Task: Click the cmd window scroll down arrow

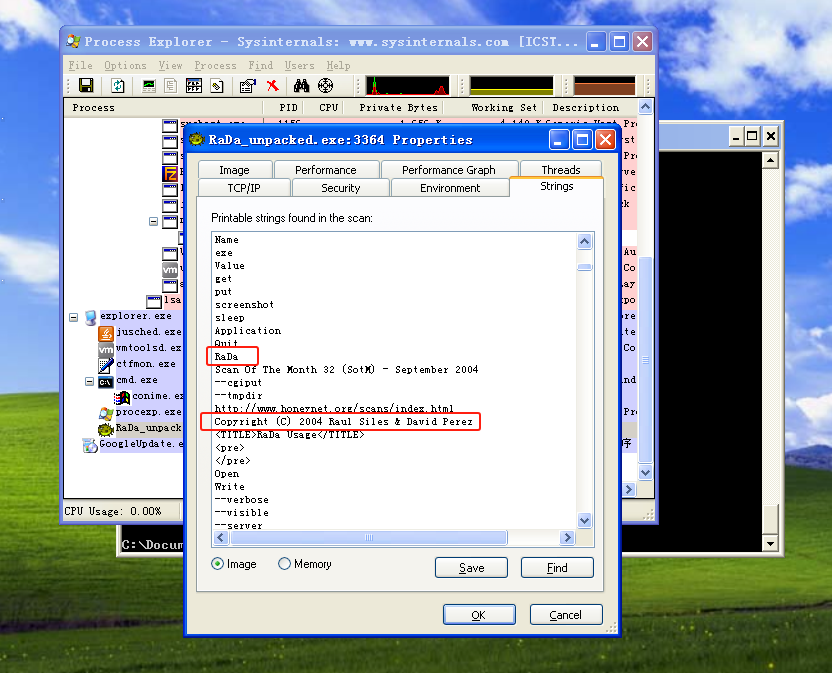Action: [770, 543]
